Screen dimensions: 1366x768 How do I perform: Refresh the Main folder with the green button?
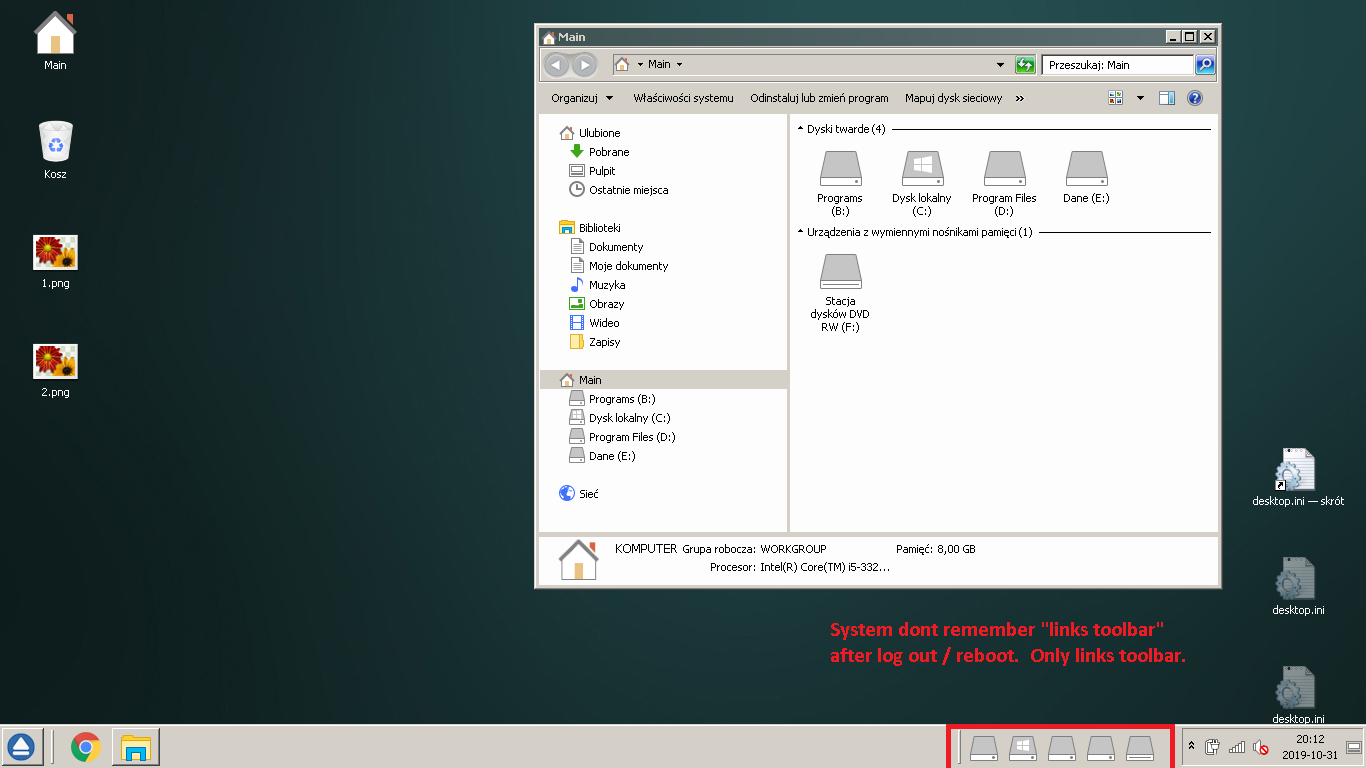tap(1025, 65)
